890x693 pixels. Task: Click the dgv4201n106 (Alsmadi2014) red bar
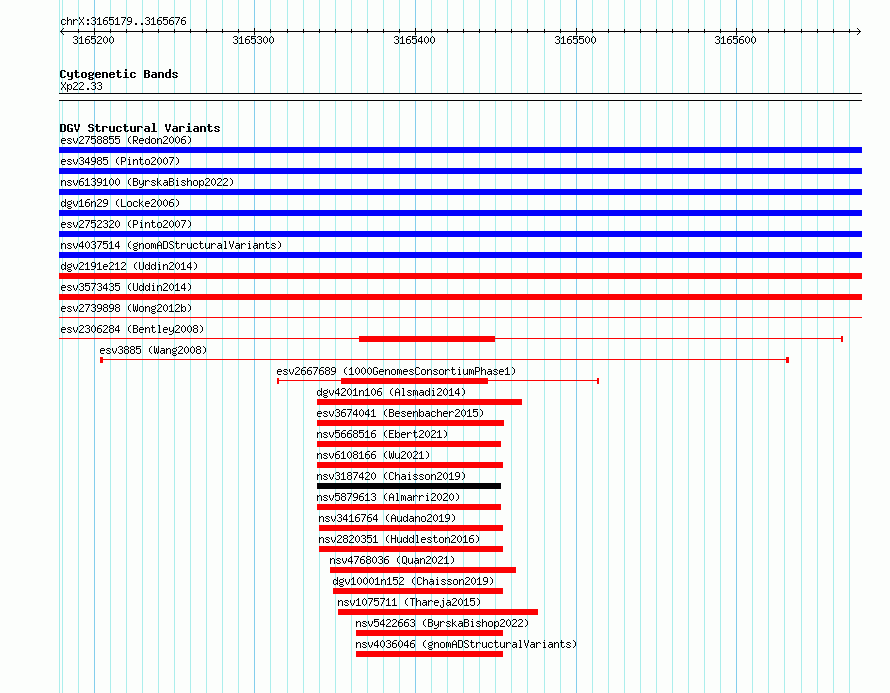click(419, 402)
